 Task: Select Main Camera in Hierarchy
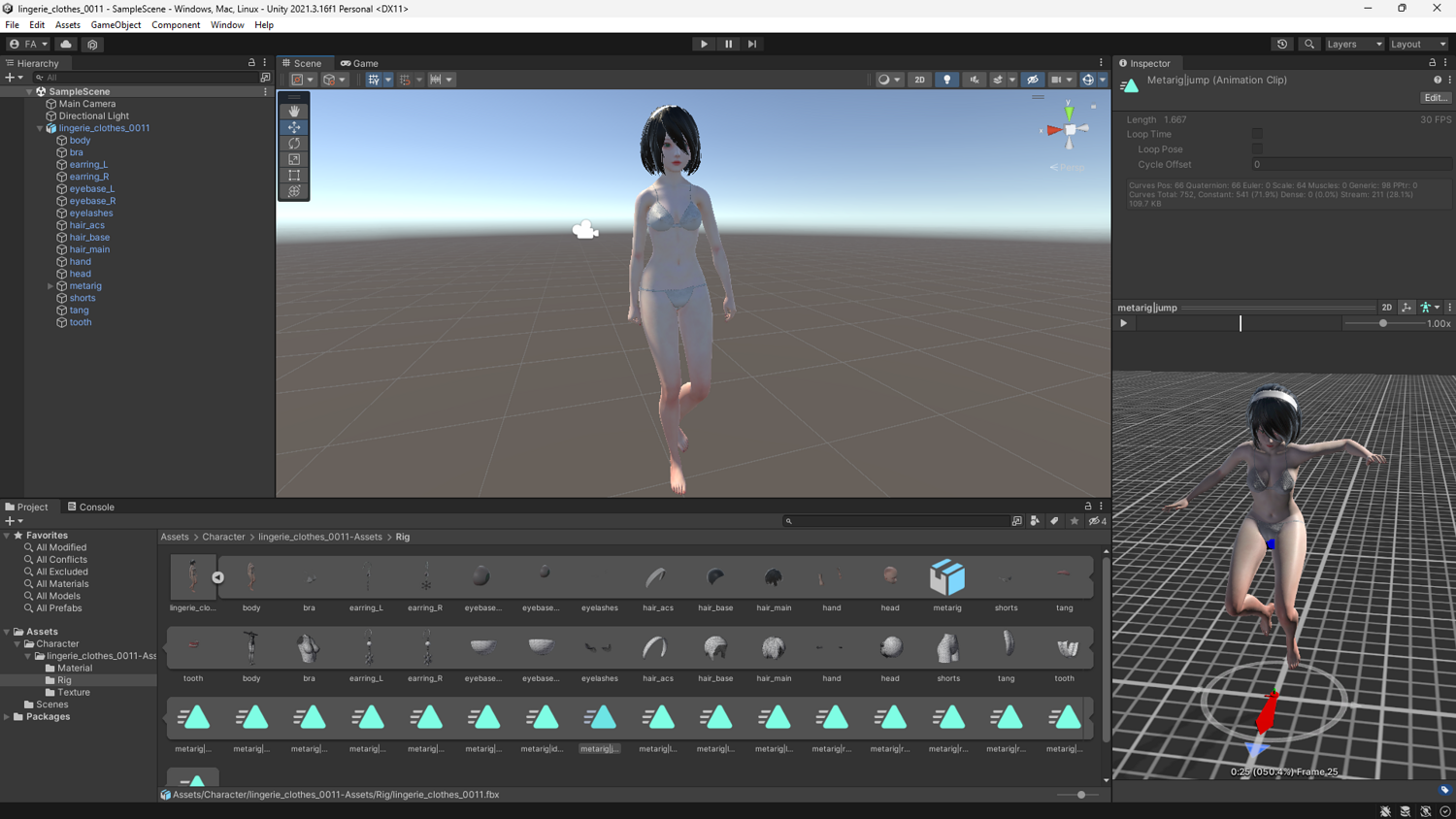[x=86, y=104]
